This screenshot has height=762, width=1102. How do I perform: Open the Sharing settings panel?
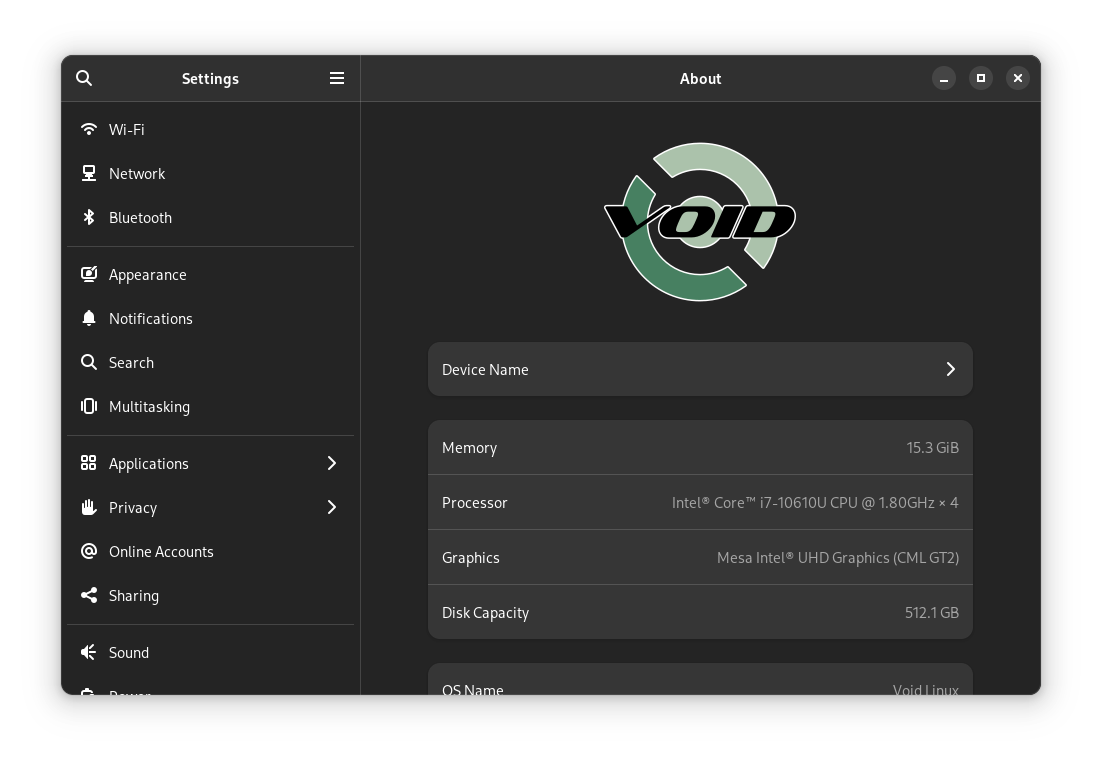[211, 595]
